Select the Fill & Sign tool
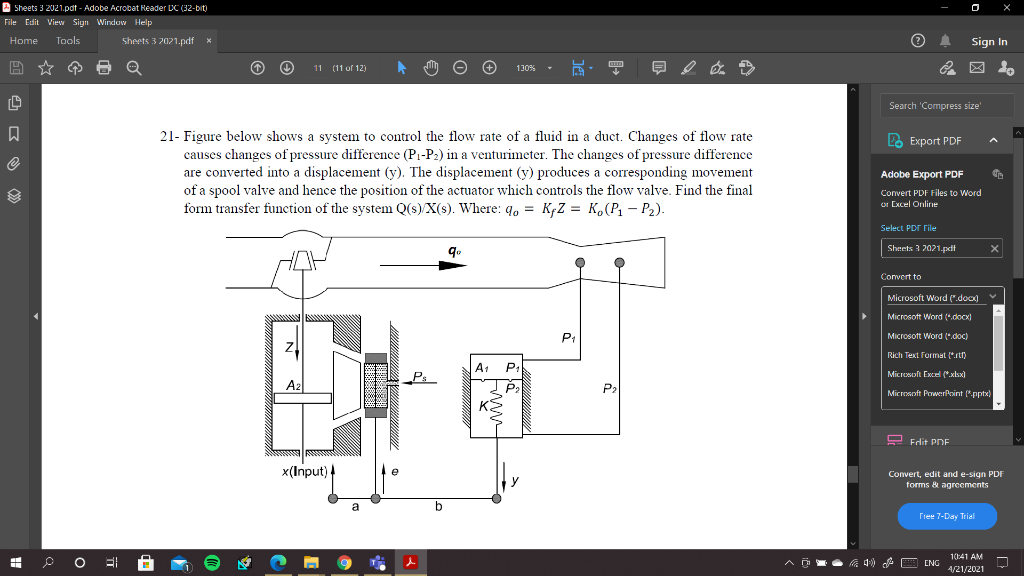This screenshot has height=576, width=1024. pyautogui.click(x=717, y=68)
